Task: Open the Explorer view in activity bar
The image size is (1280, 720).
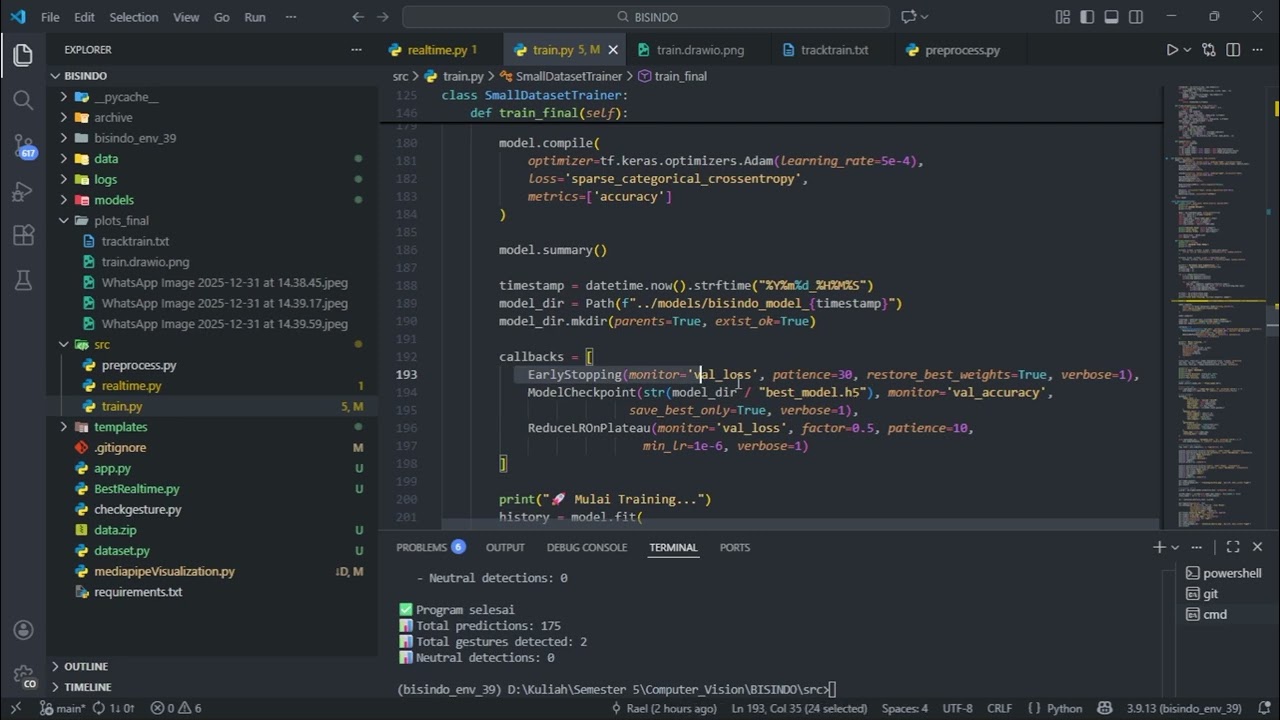Action: click(23, 55)
